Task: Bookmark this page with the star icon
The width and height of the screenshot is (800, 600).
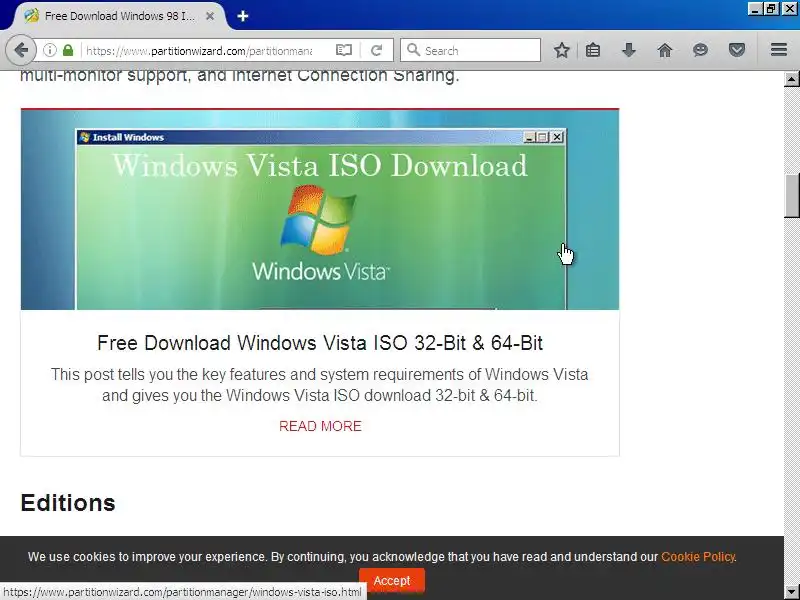Action: [562, 50]
